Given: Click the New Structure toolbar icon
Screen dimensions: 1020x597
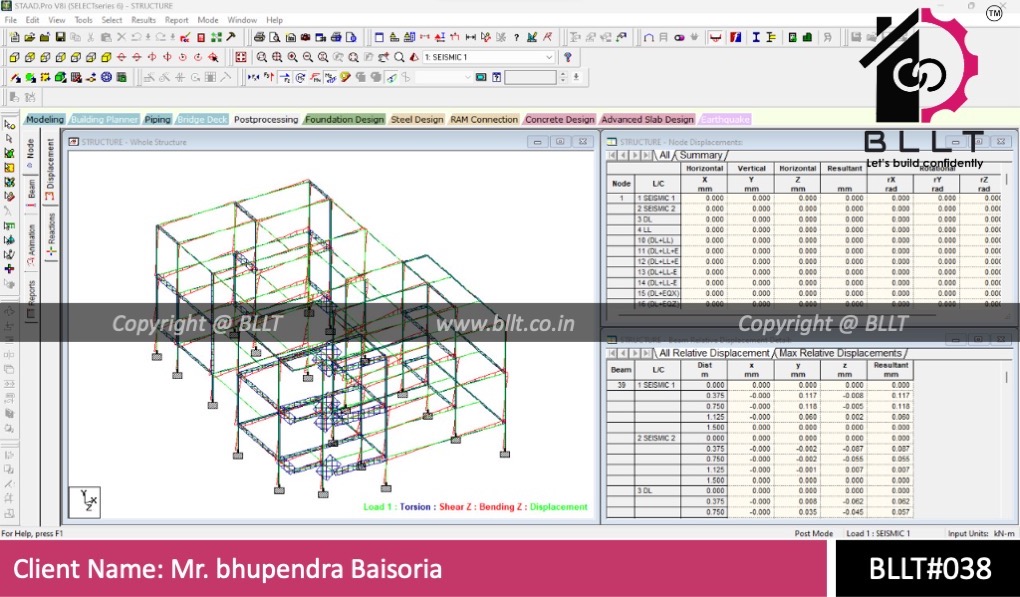Looking at the screenshot, I should pos(14,38).
